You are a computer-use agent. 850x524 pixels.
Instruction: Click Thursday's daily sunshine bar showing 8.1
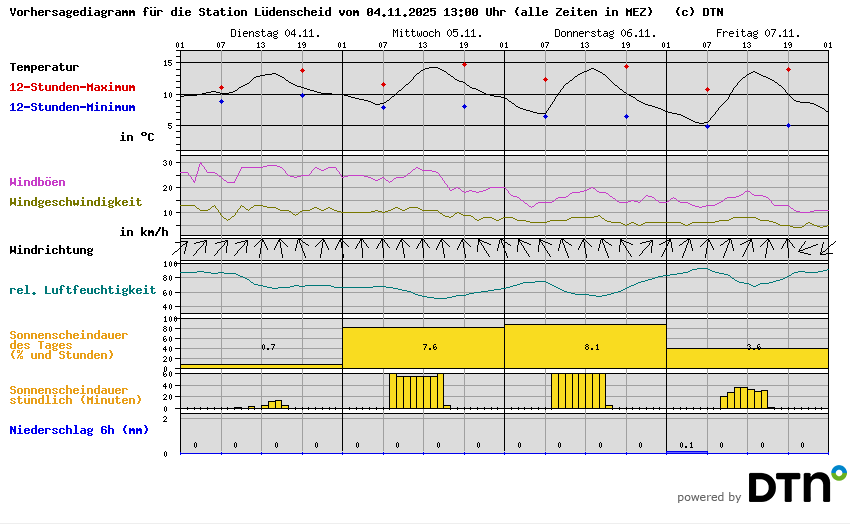[585, 345]
